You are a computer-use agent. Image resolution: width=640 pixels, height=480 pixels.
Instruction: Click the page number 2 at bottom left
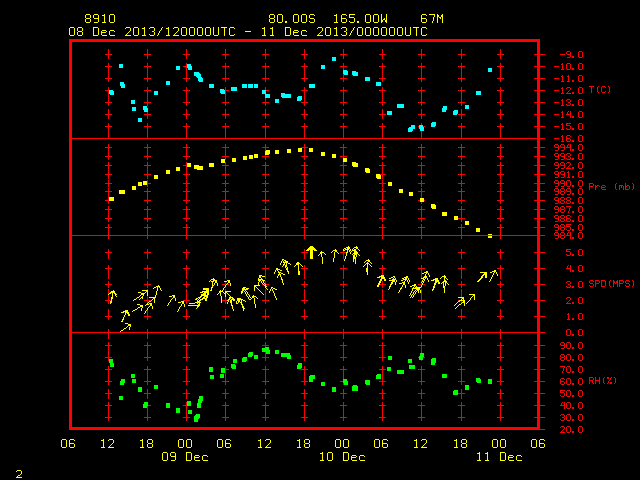point(19,474)
